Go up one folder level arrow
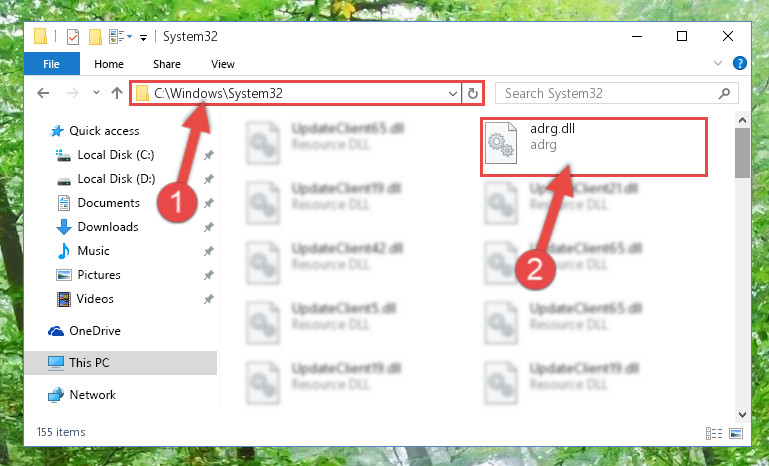This screenshot has height=466, width=769. click(117, 93)
